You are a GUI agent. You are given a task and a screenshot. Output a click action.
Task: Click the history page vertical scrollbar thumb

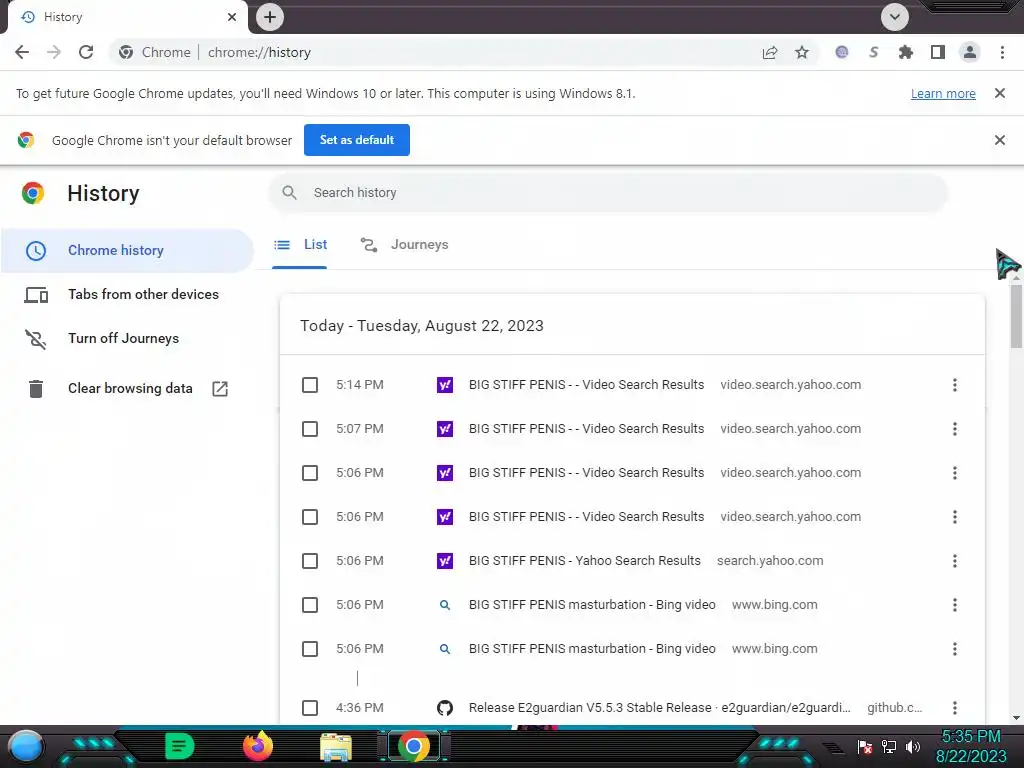[x=1016, y=315]
